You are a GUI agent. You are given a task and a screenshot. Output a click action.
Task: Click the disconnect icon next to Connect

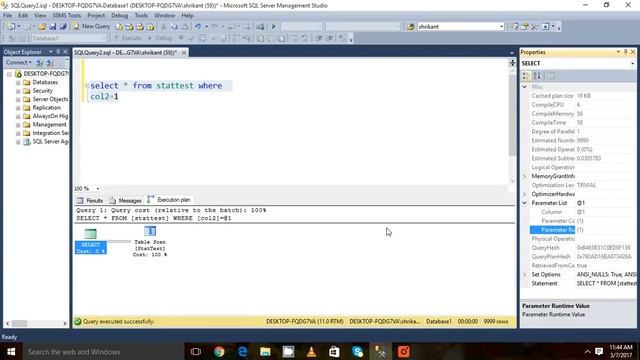click(x=50, y=62)
